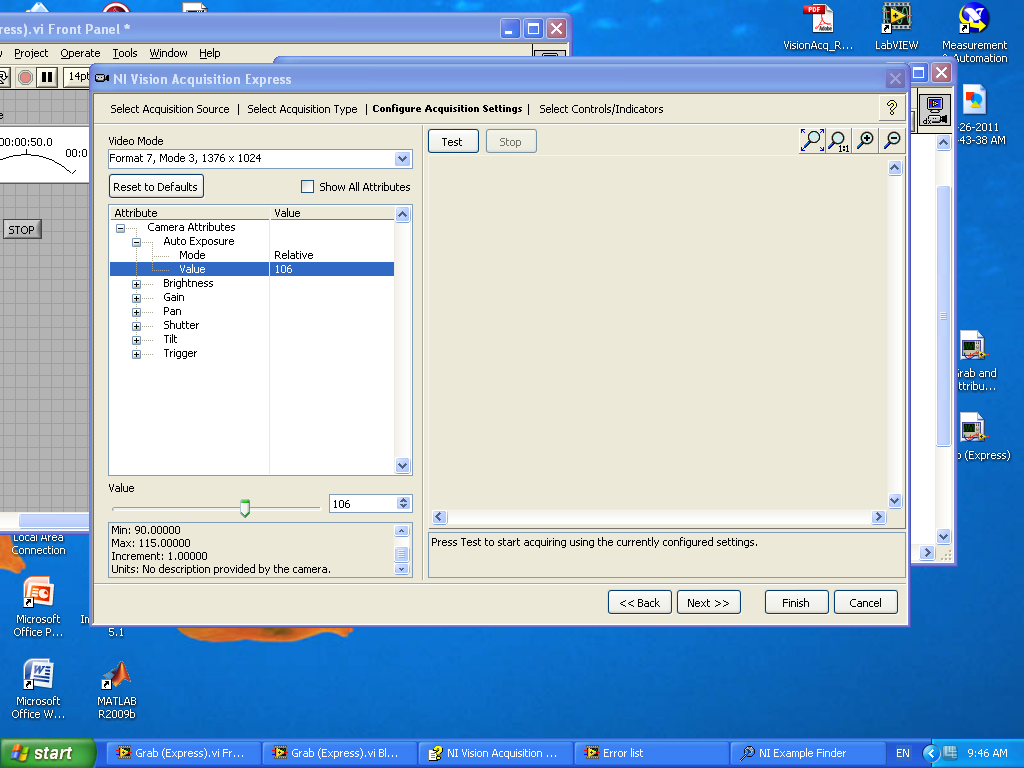Screen dimensions: 1024x768
Task: Select the Zoom to Fit tool
Action: [x=812, y=140]
